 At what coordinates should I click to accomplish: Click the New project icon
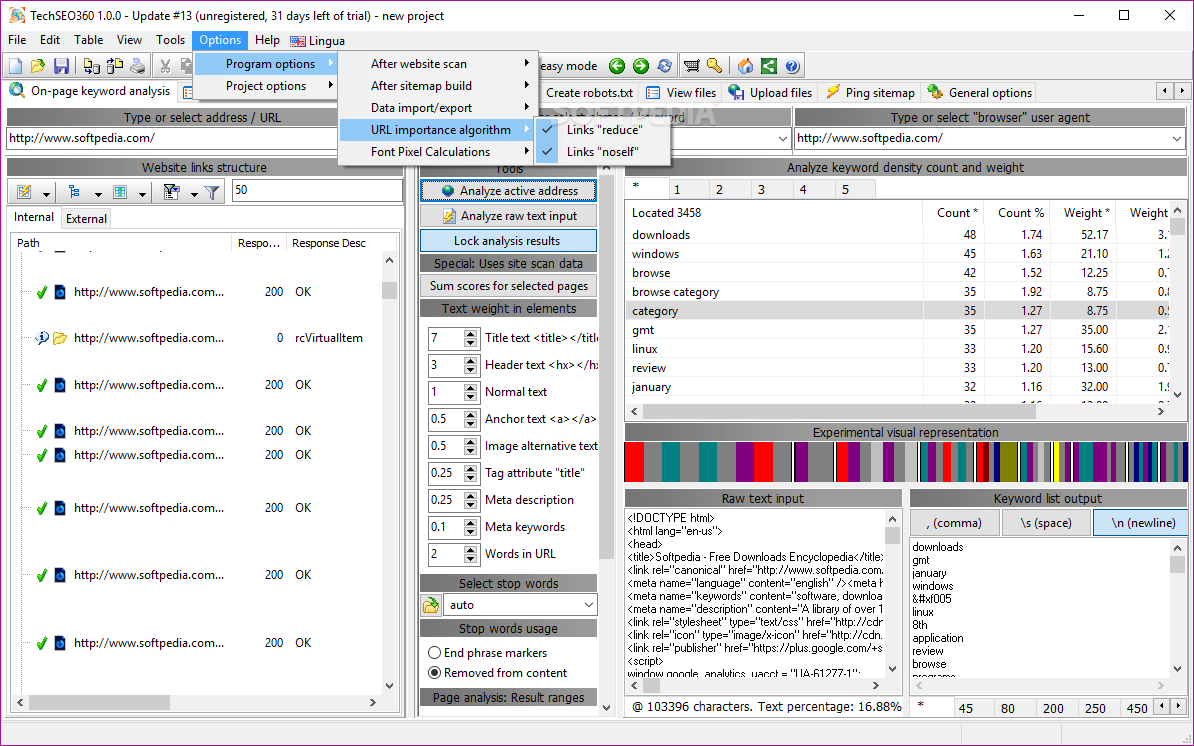click(x=15, y=66)
